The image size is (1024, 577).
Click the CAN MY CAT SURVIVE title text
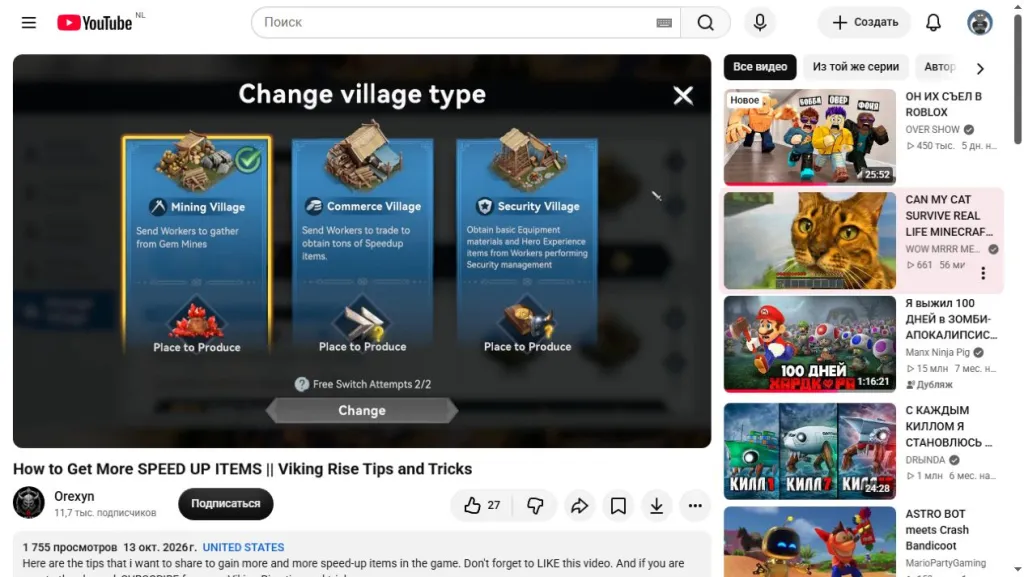click(x=949, y=216)
